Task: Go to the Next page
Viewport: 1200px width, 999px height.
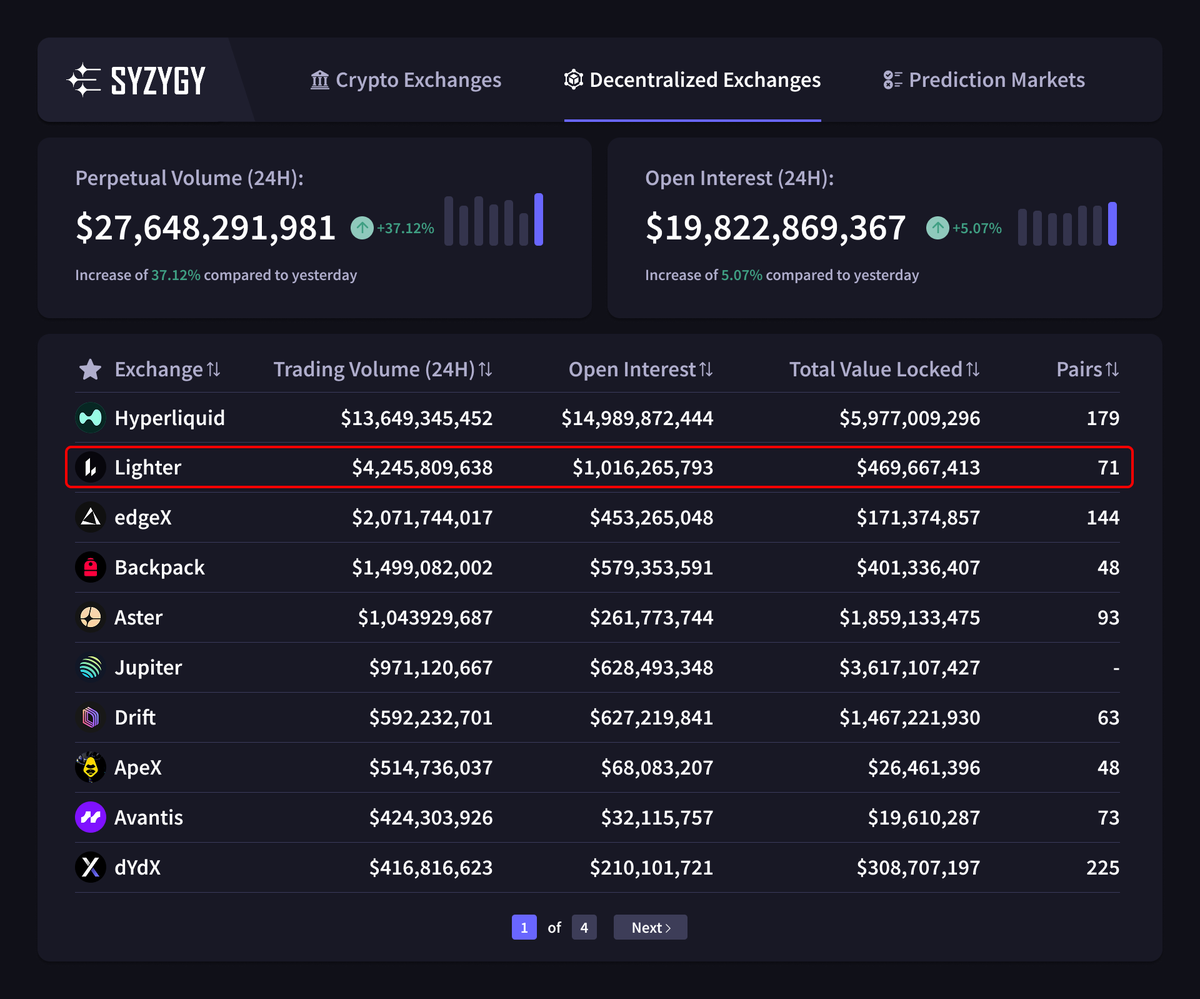Action: [650, 927]
